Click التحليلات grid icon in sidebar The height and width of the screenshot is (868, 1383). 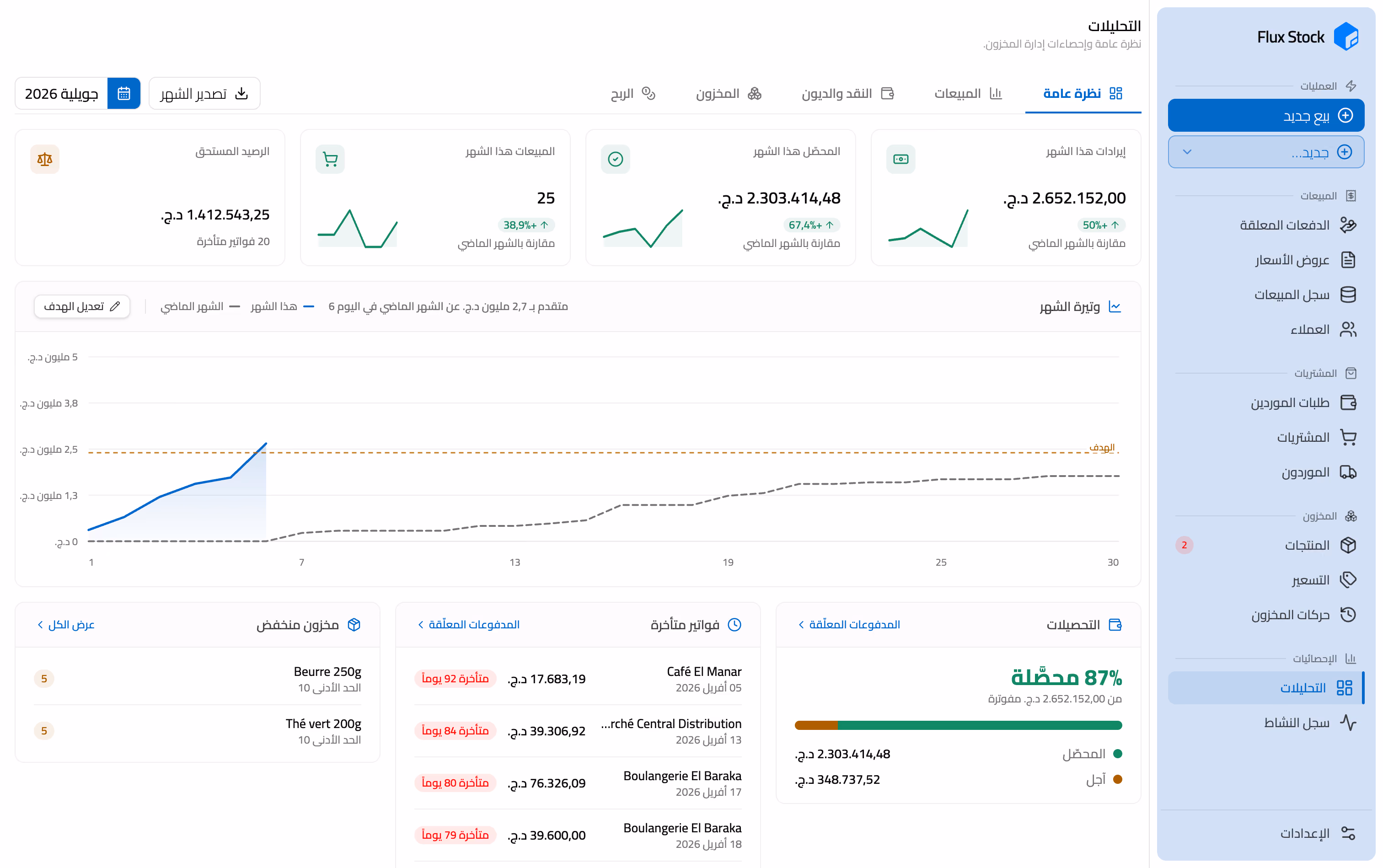tap(1344, 688)
